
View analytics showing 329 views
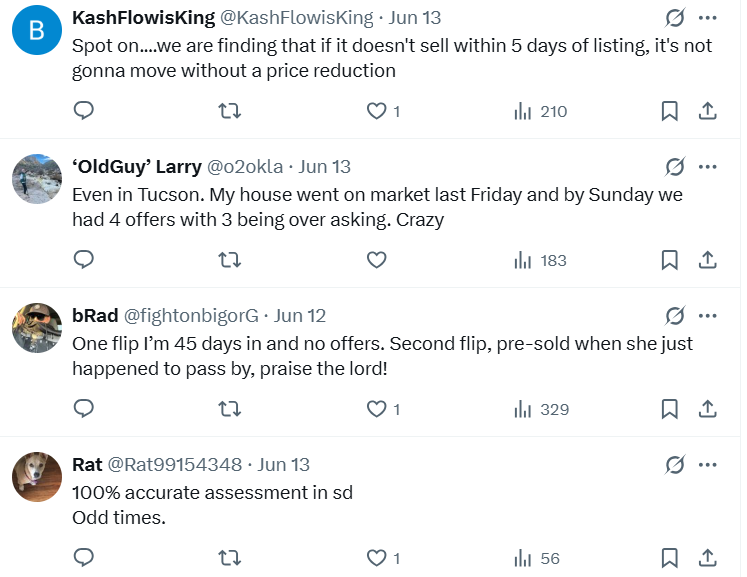(541, 409)
